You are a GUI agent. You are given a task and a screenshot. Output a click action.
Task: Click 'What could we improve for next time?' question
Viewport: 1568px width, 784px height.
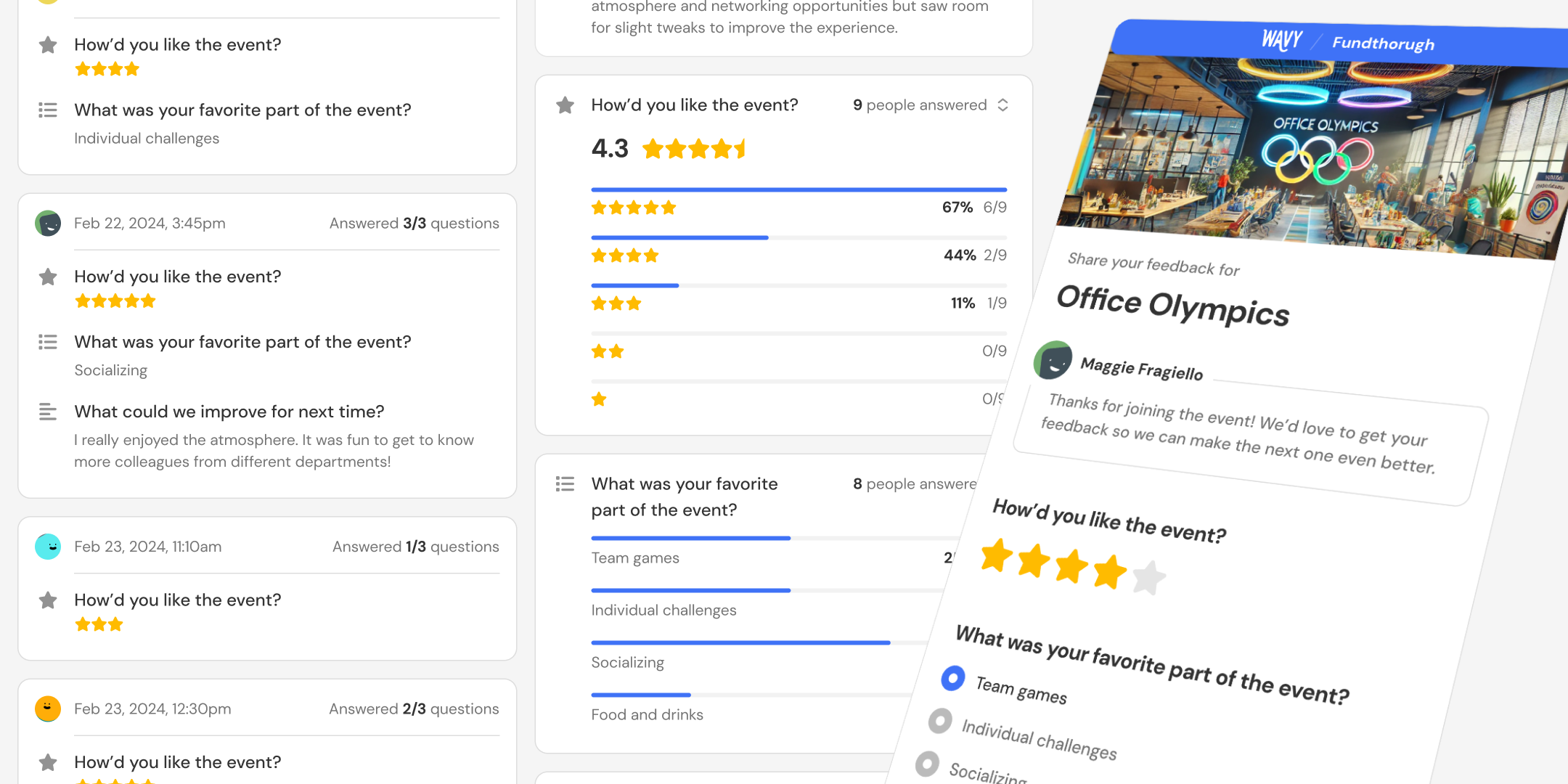[x=229, y=412]
